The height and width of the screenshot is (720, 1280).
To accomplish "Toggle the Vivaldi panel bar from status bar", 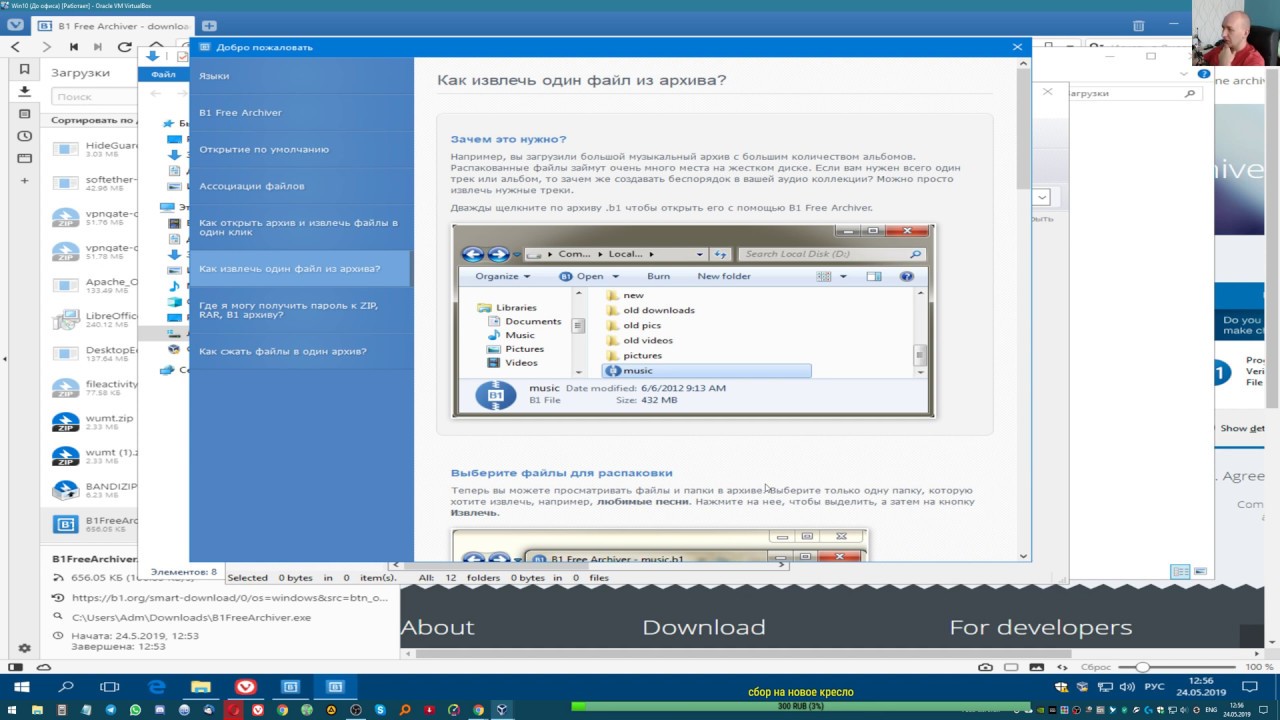I will (x=15, y=667).
